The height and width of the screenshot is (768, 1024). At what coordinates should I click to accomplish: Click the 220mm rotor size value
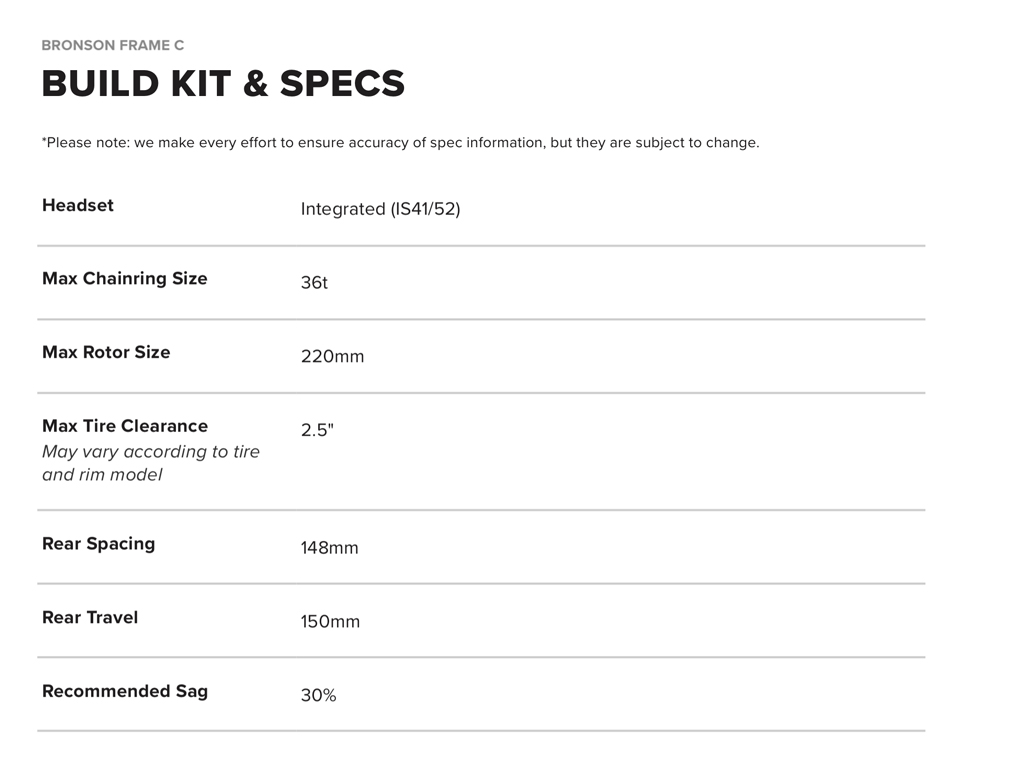point(332,356)
